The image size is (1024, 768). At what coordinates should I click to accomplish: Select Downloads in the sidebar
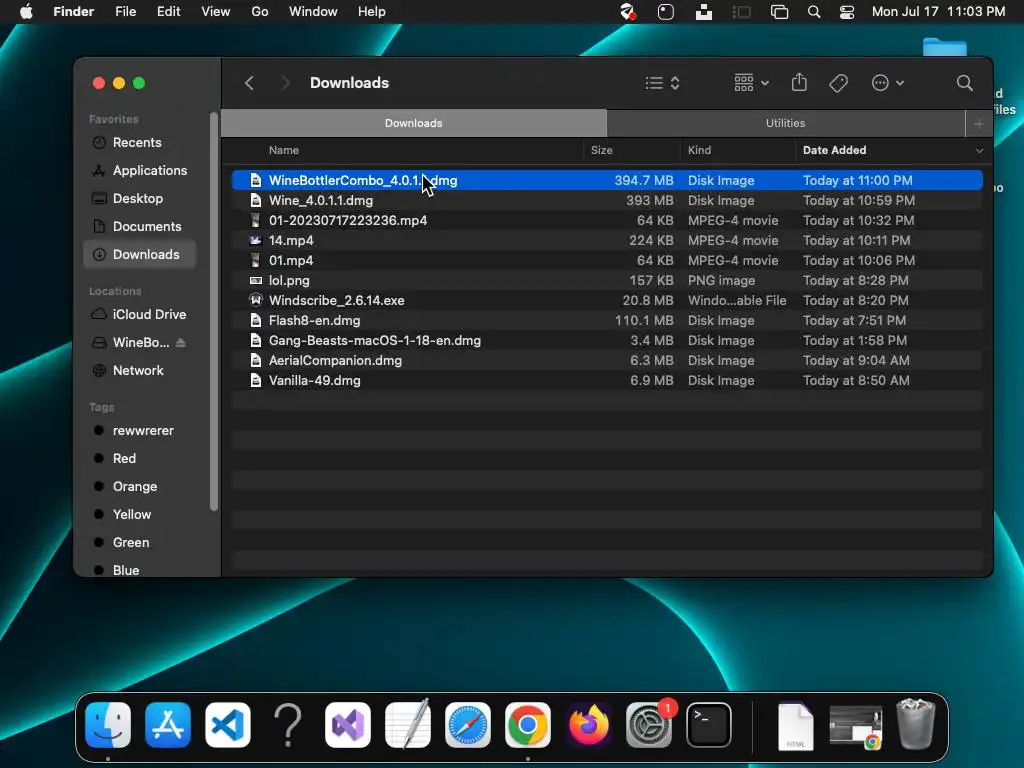pyautogui.click(x=140, y=255)
